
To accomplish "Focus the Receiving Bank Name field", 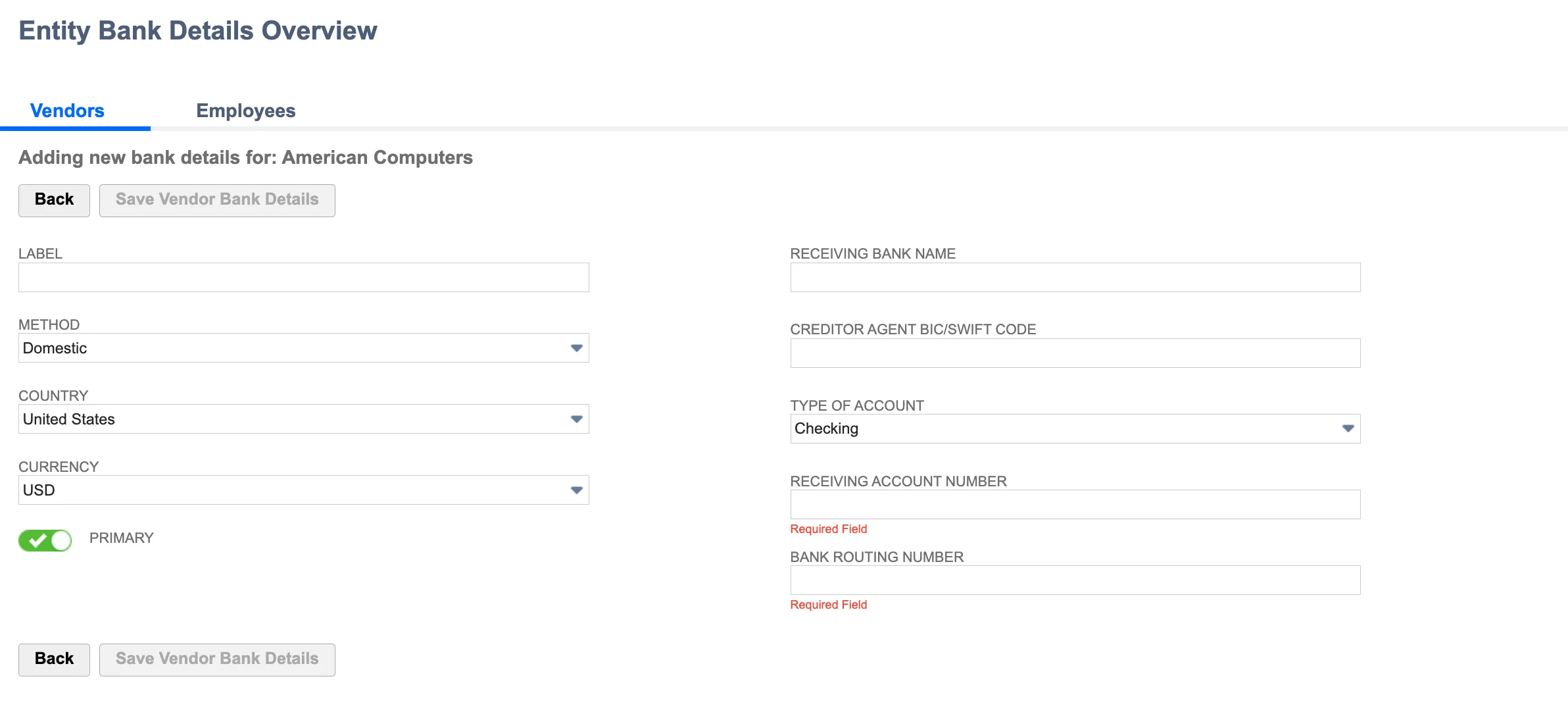I will tap(1075, 277).
